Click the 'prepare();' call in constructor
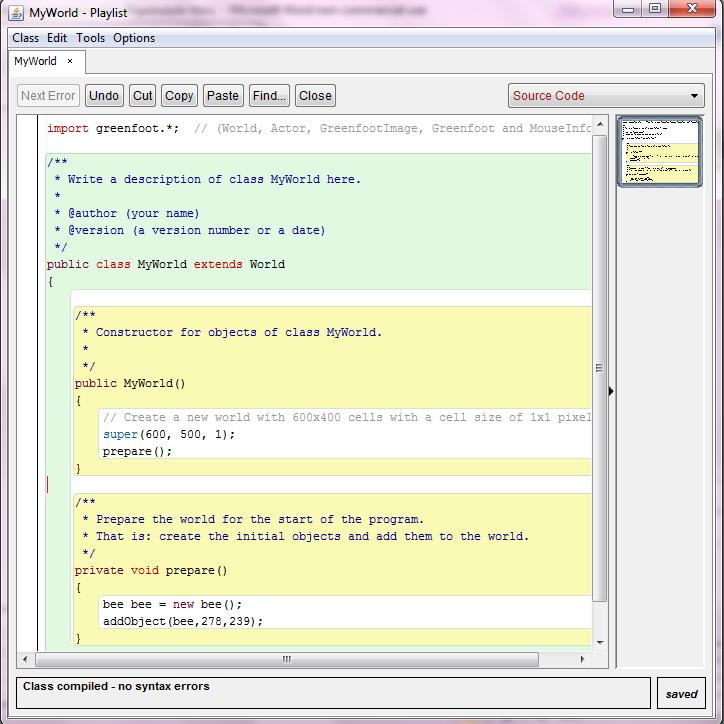This screenshot has height=724, width=724. point(137,452)
